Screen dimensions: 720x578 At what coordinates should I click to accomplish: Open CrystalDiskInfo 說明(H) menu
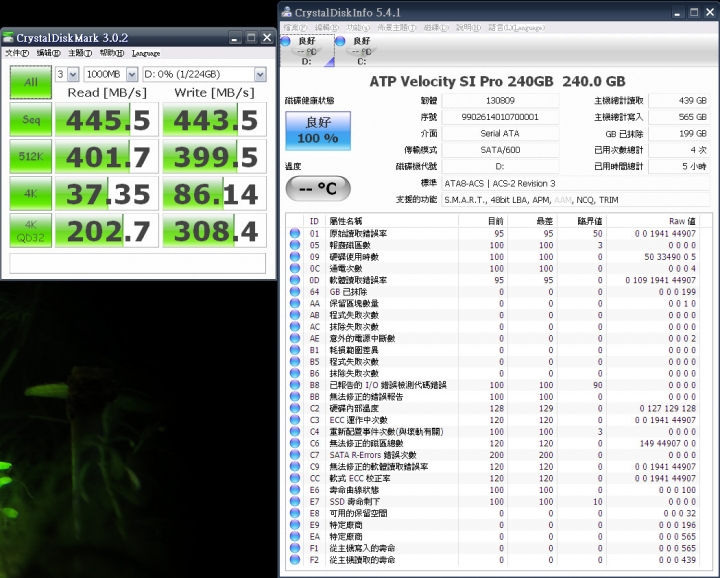point(468,28)
